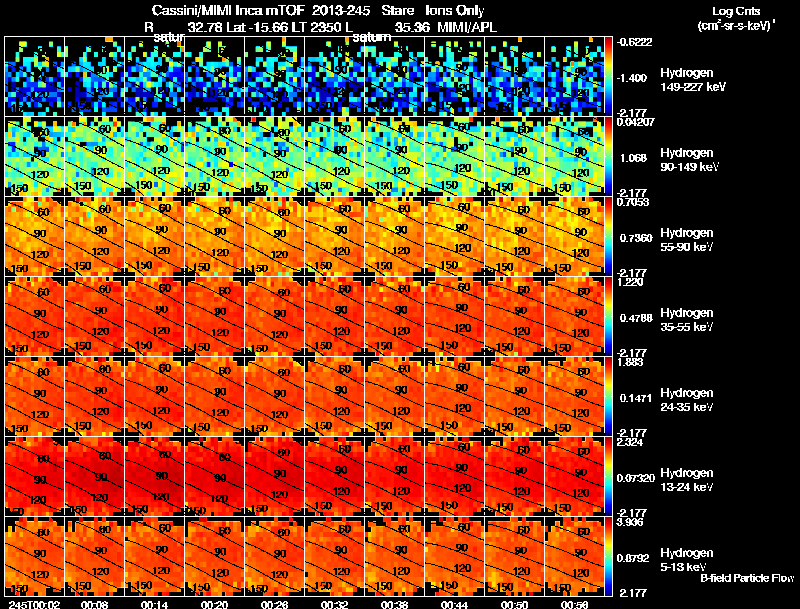Click the 00:32 time label
The height and width of the screenshot is (609, 800).
(334, 604)
